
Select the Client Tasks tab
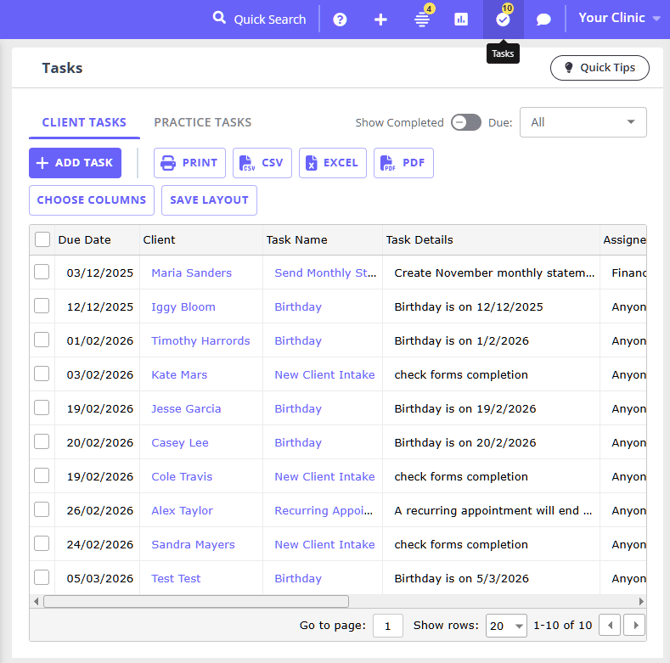pos(84,122)
